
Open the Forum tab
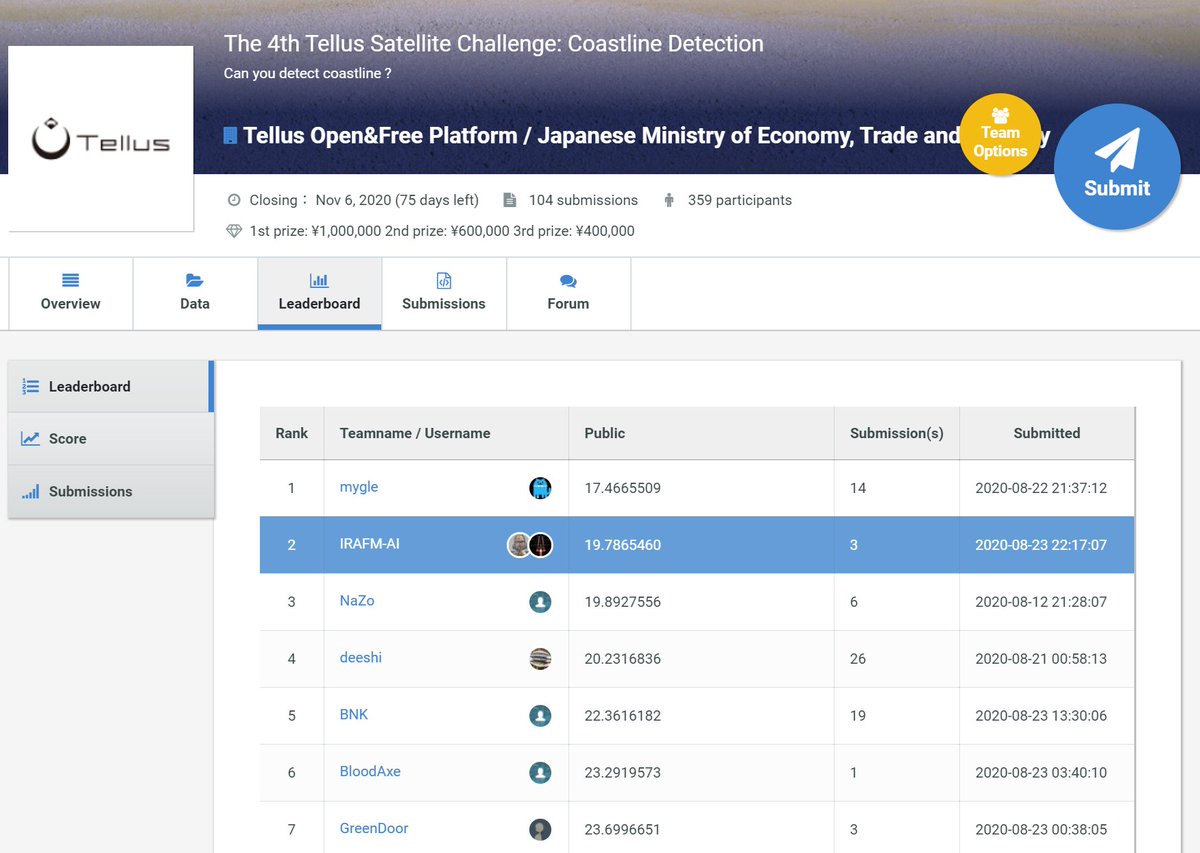point(568,293)
